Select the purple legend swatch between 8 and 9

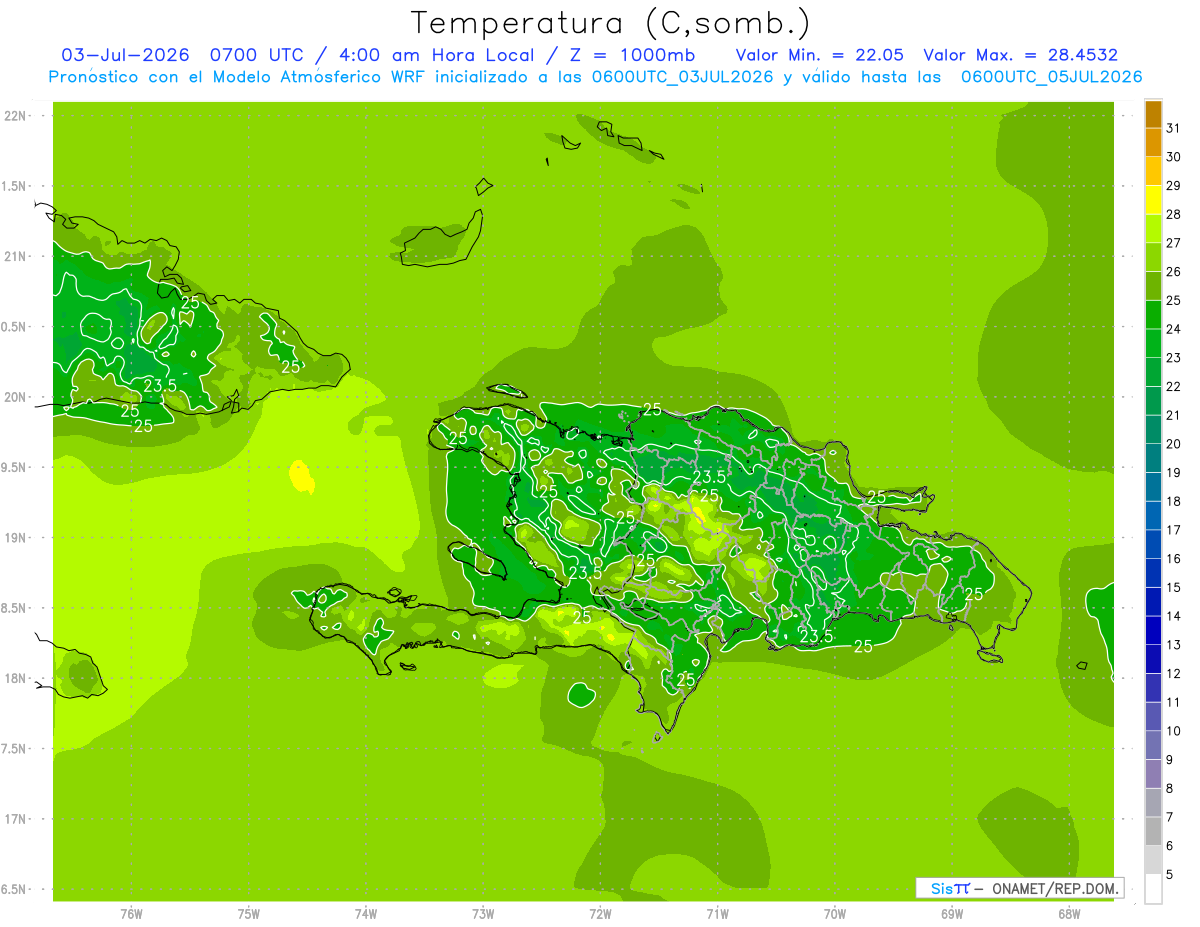point(1153,774)
